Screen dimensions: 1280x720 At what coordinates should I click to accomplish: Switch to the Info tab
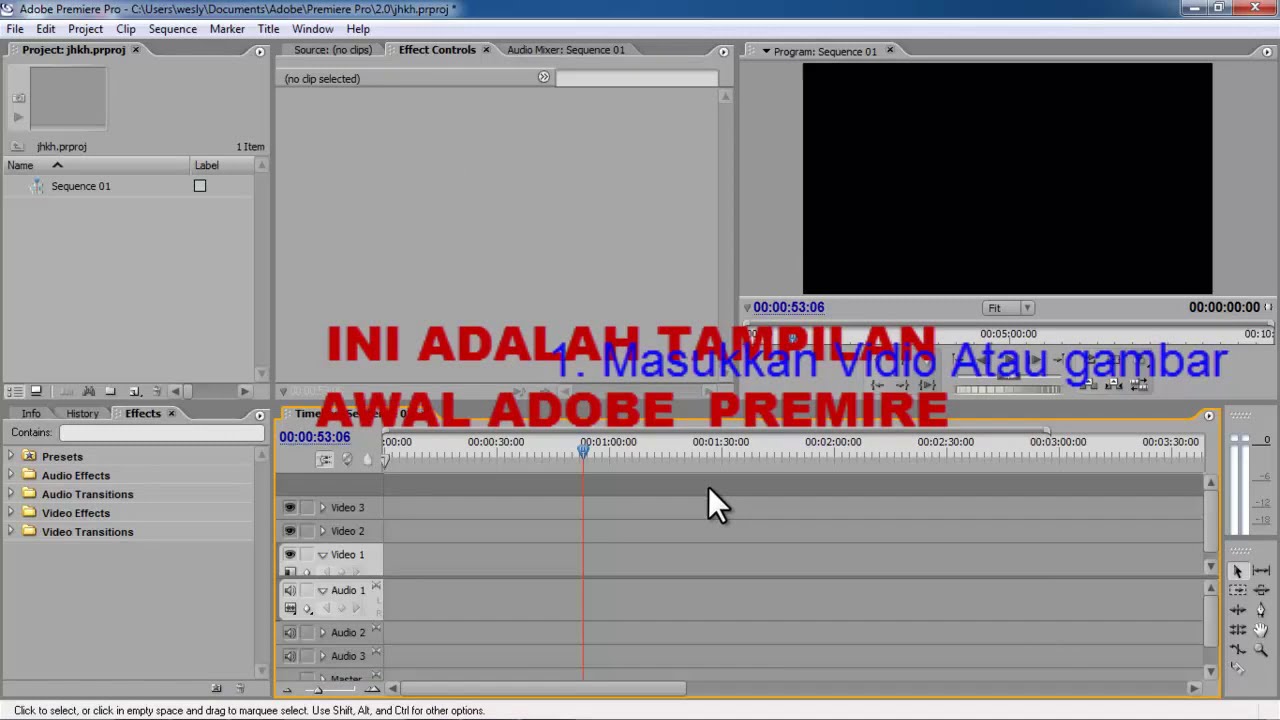(x=31, y=414)
